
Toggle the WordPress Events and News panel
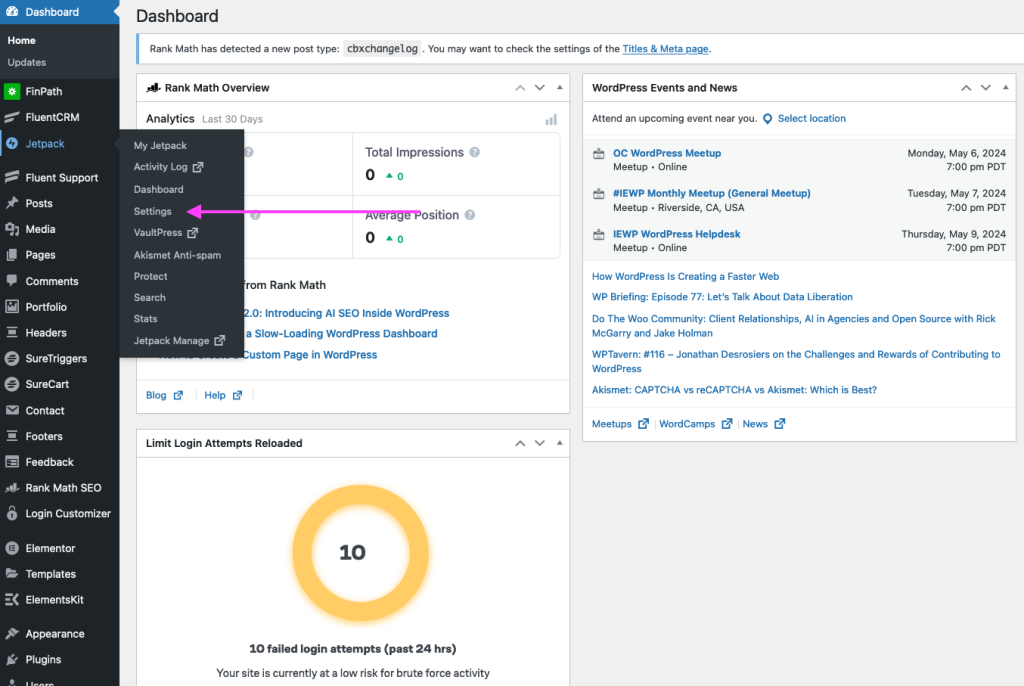[x=1006, y=88]
